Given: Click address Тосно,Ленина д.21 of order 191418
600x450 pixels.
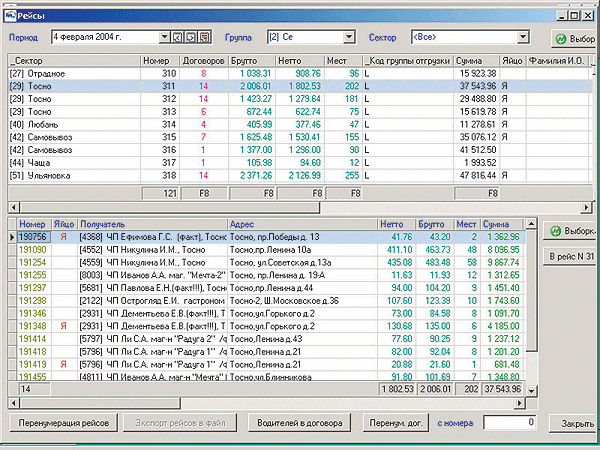Looking at the screenshot, I should coord(265,352).
